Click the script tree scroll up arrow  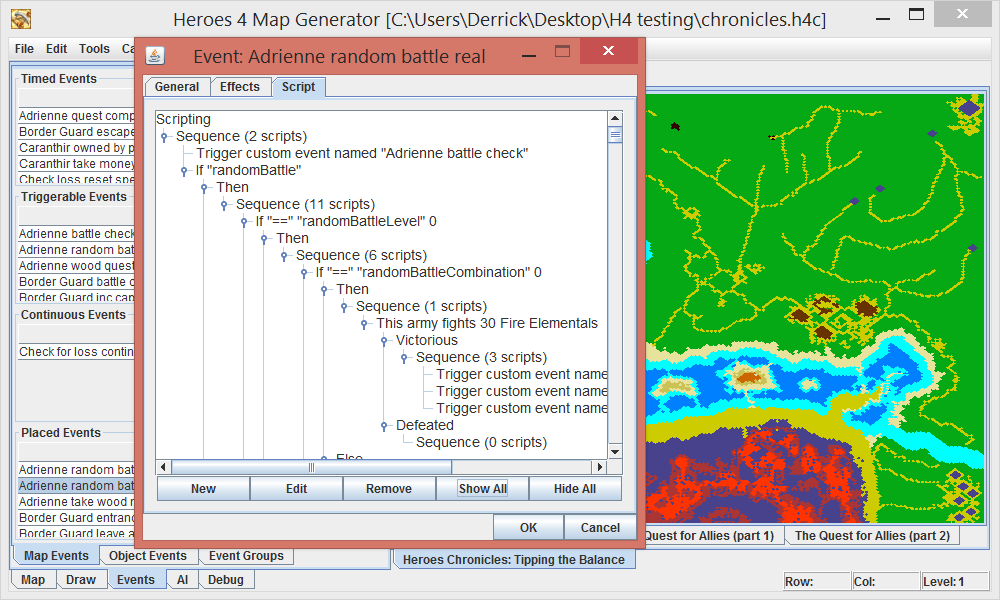pos(615,118)
